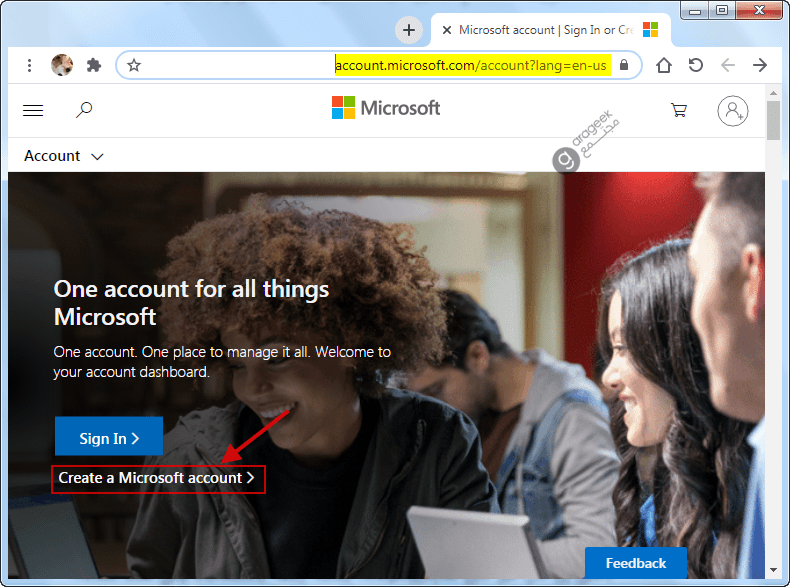Bookmark this page with the star
The height and width of the screenshot is (587, 790).
(134, 65)
